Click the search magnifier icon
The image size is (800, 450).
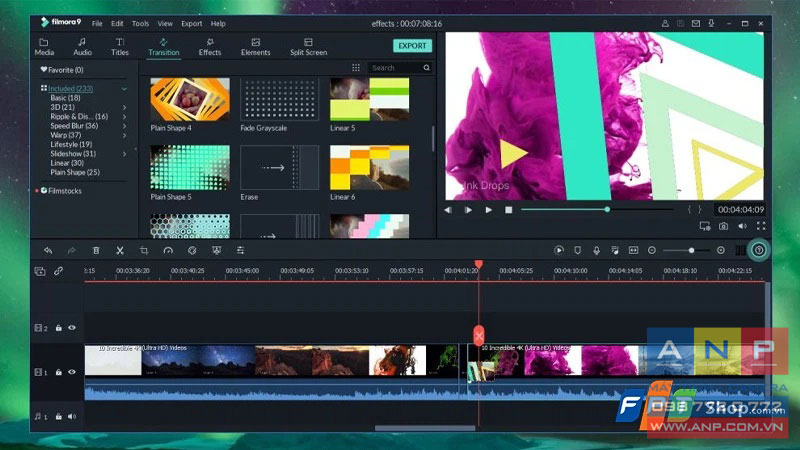[x=427, y=68]
